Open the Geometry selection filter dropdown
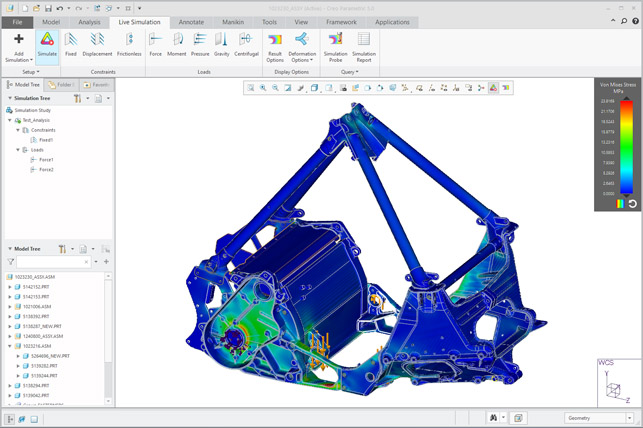Viewport: 643px width, 428px height. click(599, 418)
